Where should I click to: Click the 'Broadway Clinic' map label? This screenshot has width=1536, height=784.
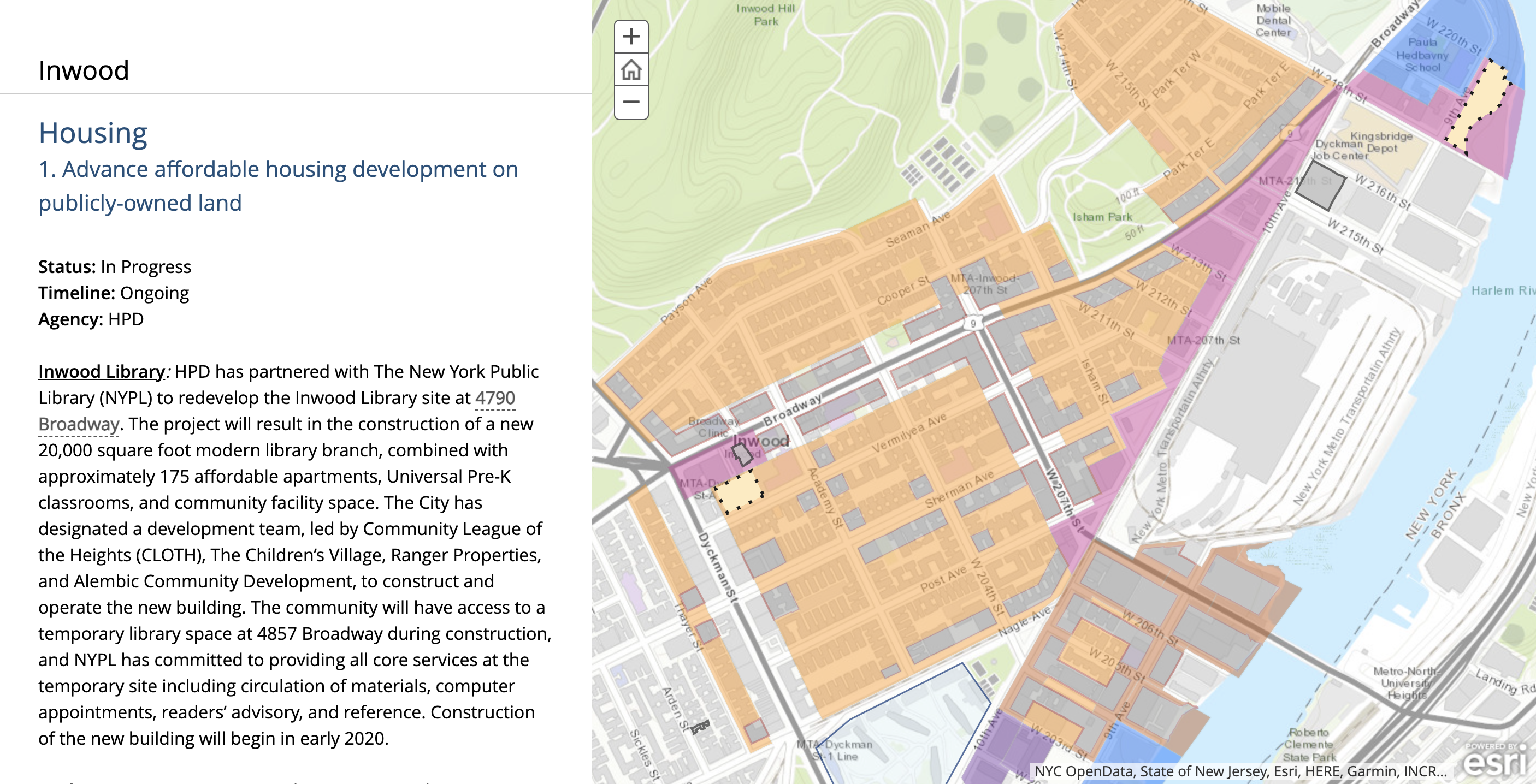[x=714, y=427]
